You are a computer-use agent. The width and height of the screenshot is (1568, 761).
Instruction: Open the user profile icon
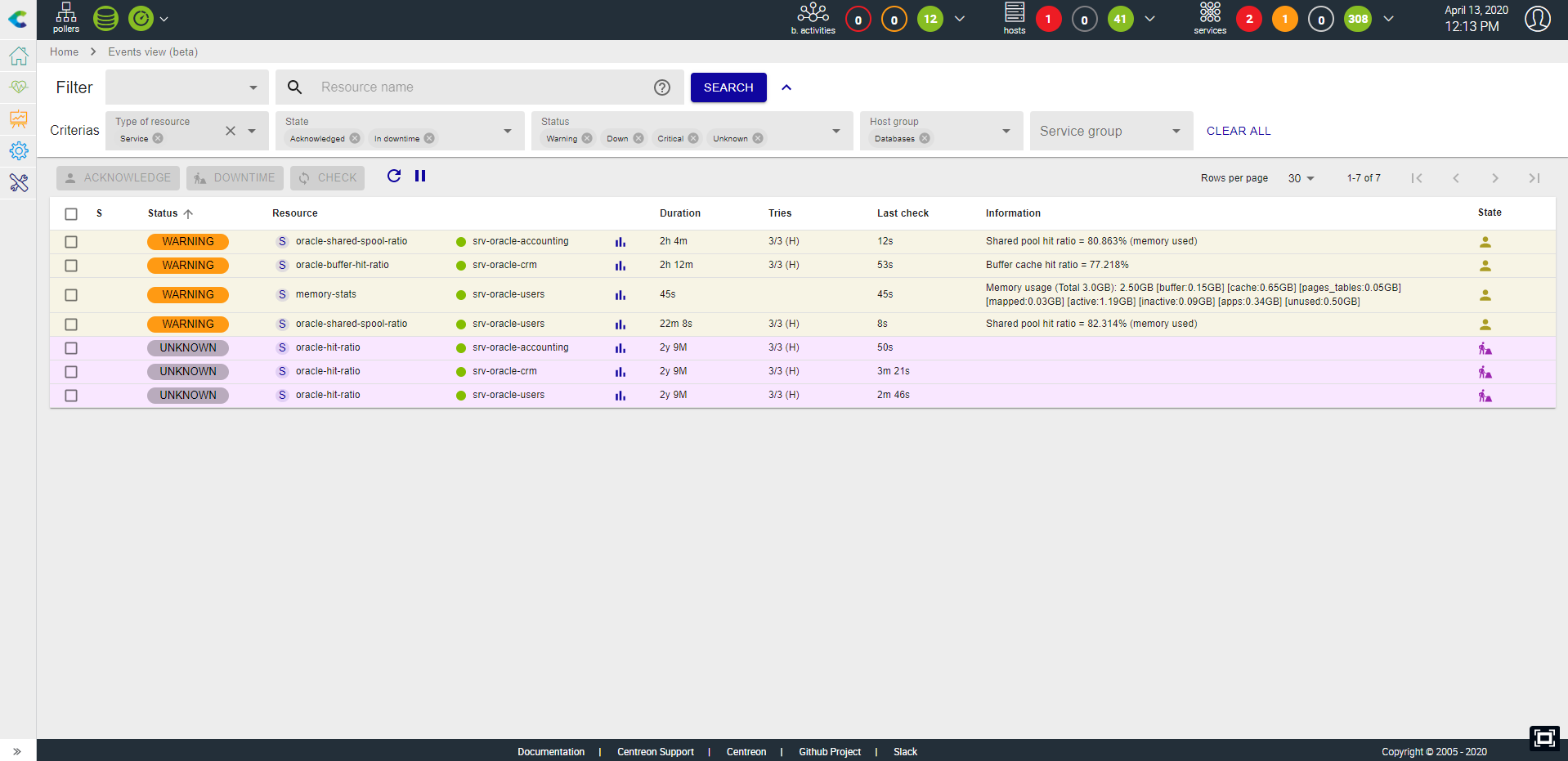1537,19
